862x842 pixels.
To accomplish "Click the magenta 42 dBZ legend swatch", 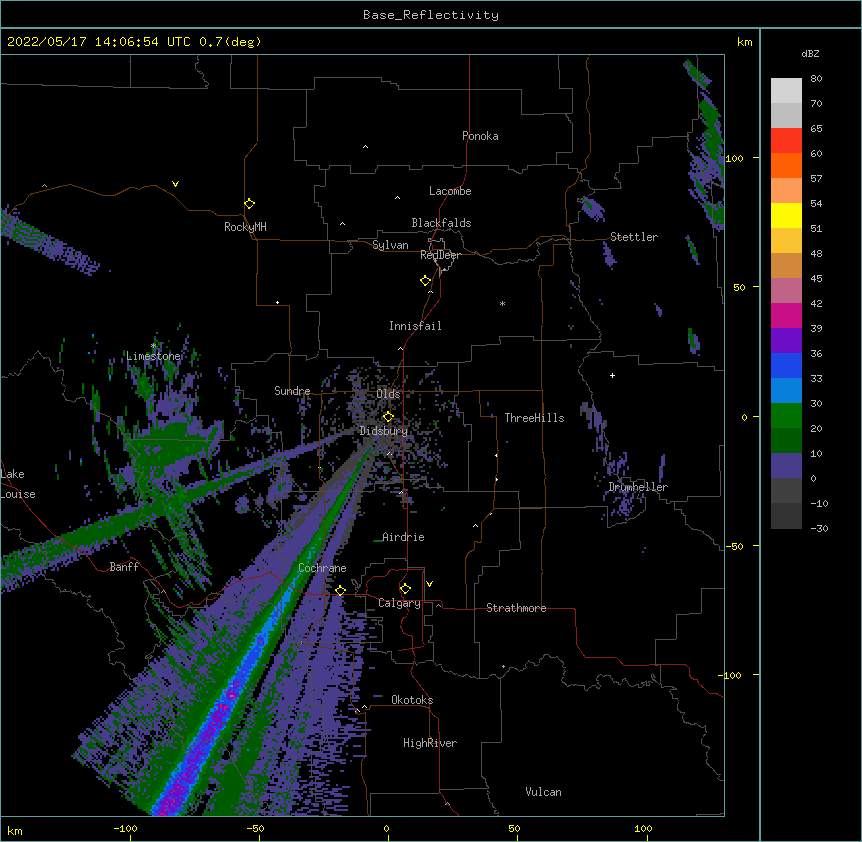I will click(x=786, y=316).
